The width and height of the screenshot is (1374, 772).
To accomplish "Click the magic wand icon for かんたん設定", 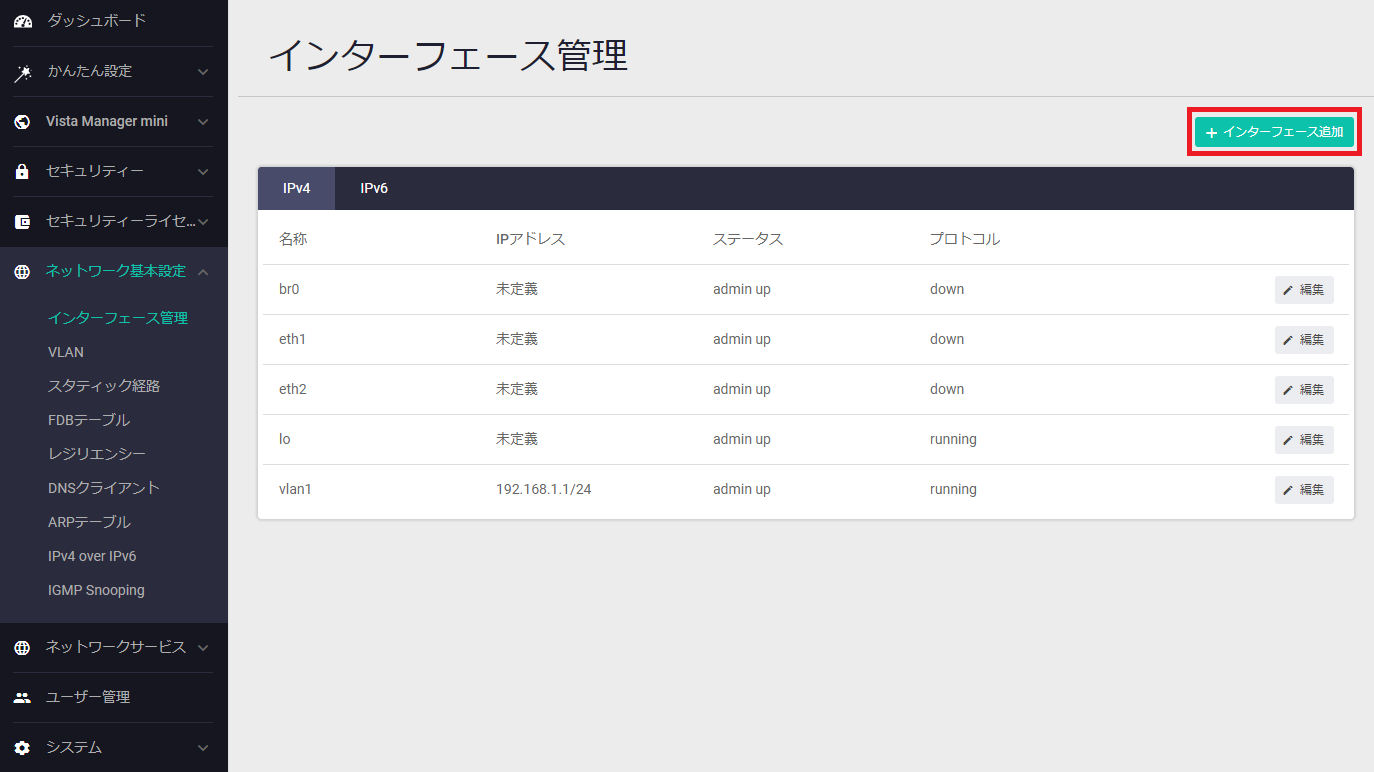I will [22, 72].
